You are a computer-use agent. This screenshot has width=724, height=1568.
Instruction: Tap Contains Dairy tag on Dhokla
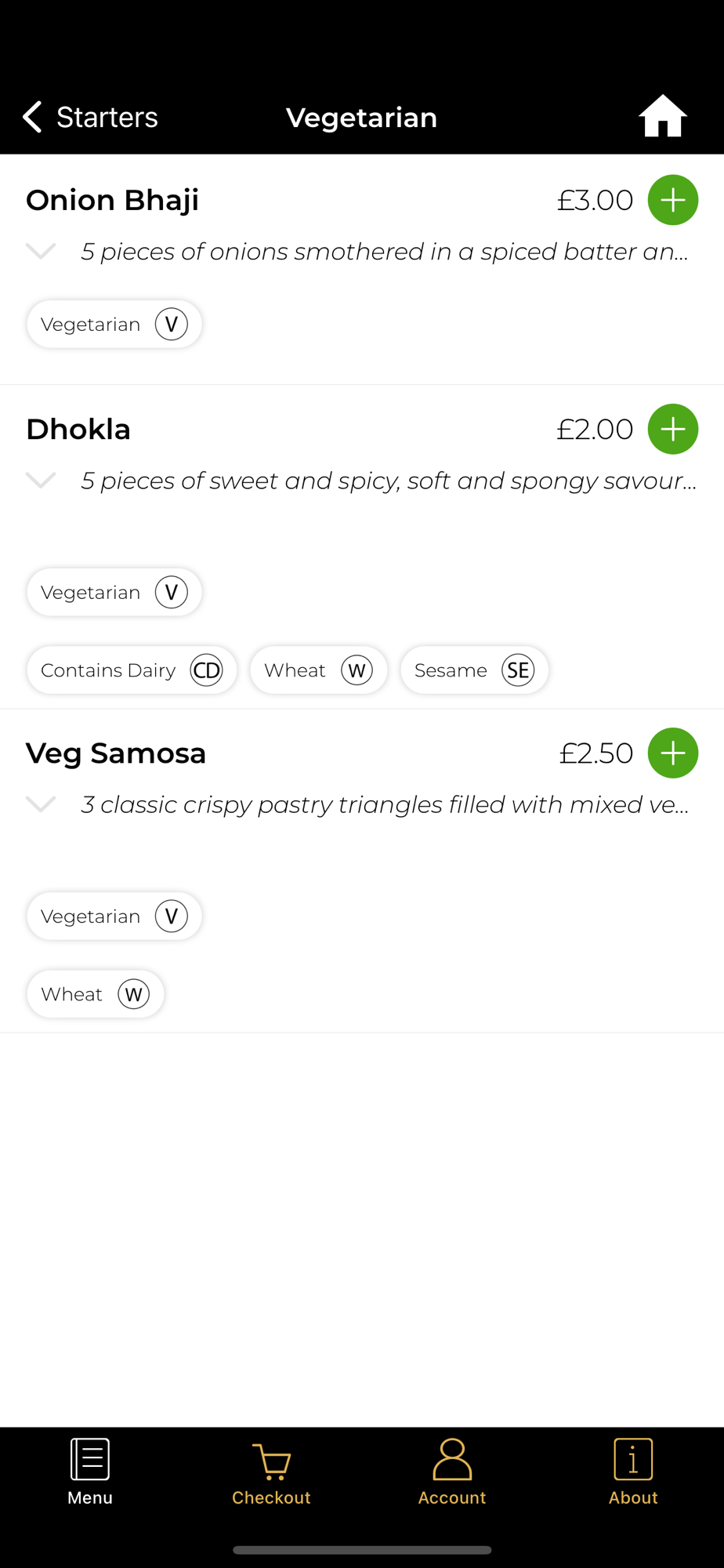click(x=132, y=670)
